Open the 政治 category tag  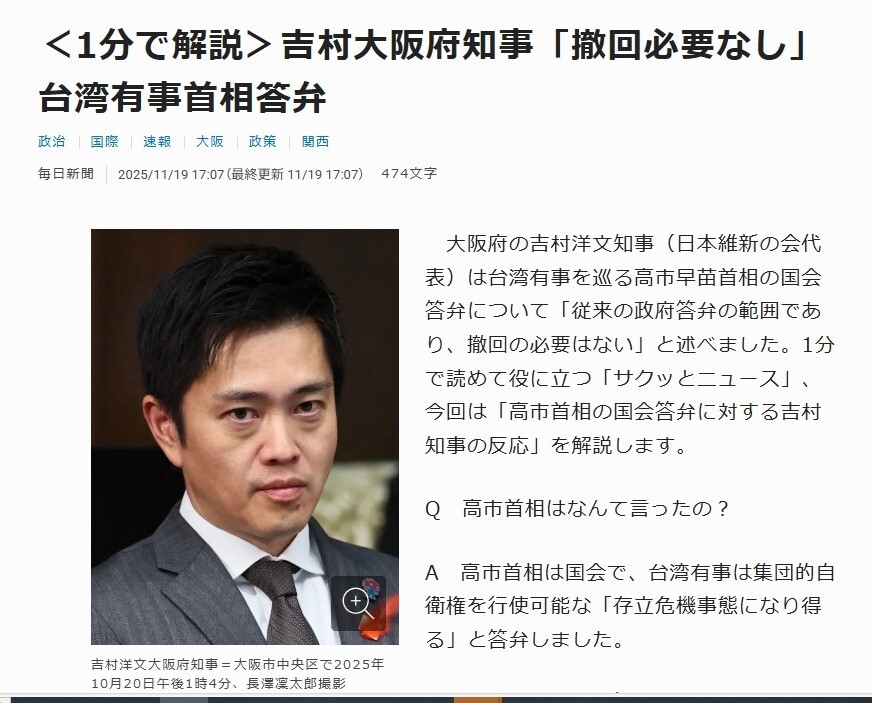(x=52, y=141)
